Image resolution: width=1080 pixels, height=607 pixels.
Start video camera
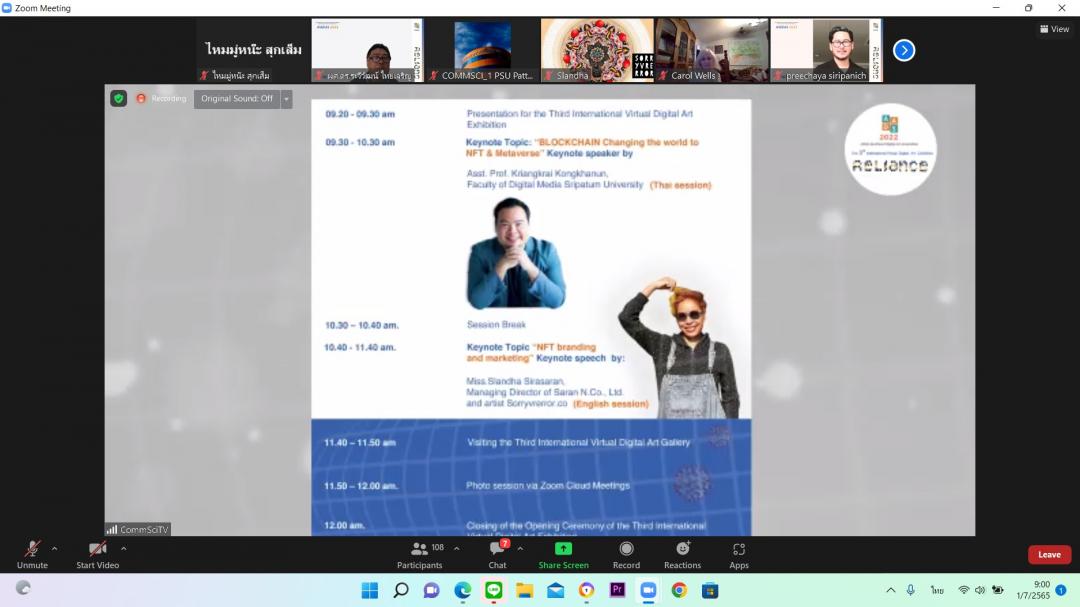click(x=97, y=550)
